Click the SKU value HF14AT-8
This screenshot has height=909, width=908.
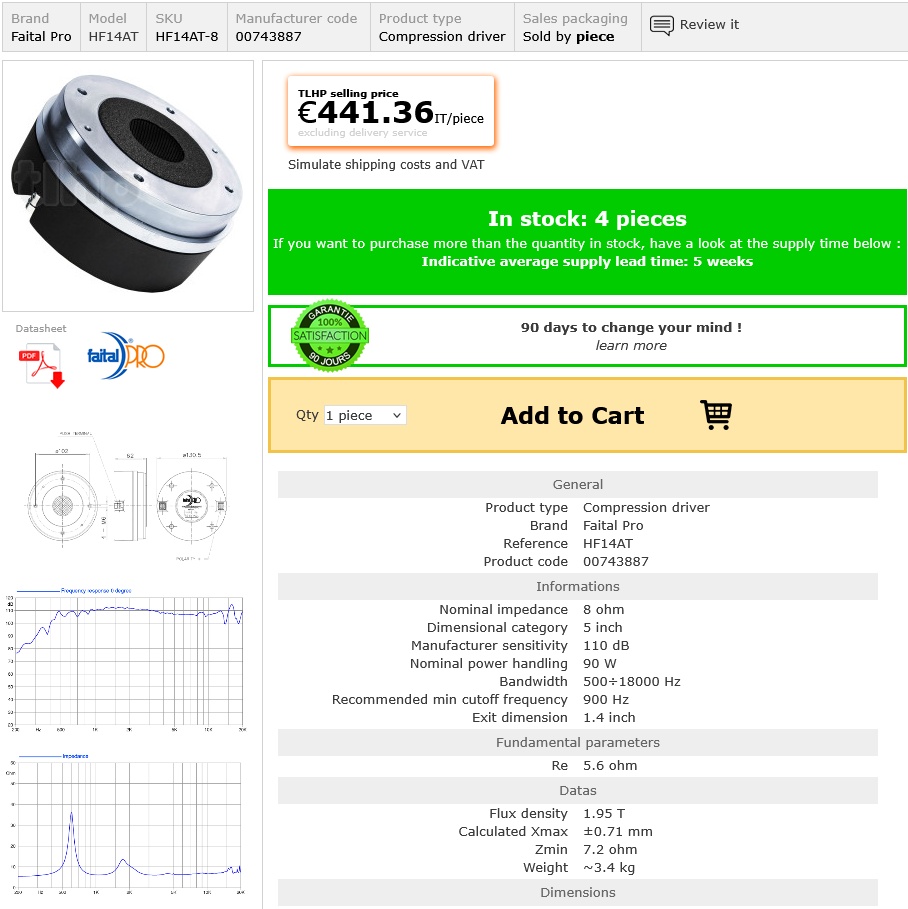(187, 37)
